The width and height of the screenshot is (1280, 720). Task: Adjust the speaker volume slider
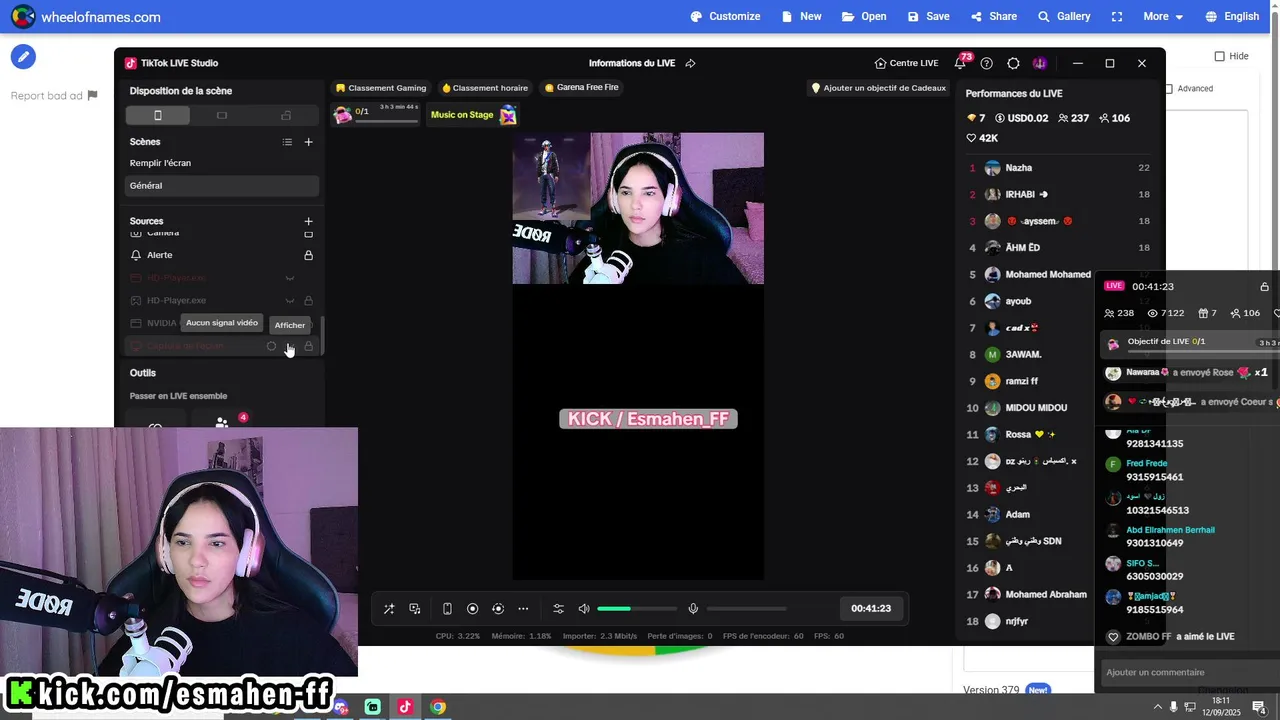point(637,609)
